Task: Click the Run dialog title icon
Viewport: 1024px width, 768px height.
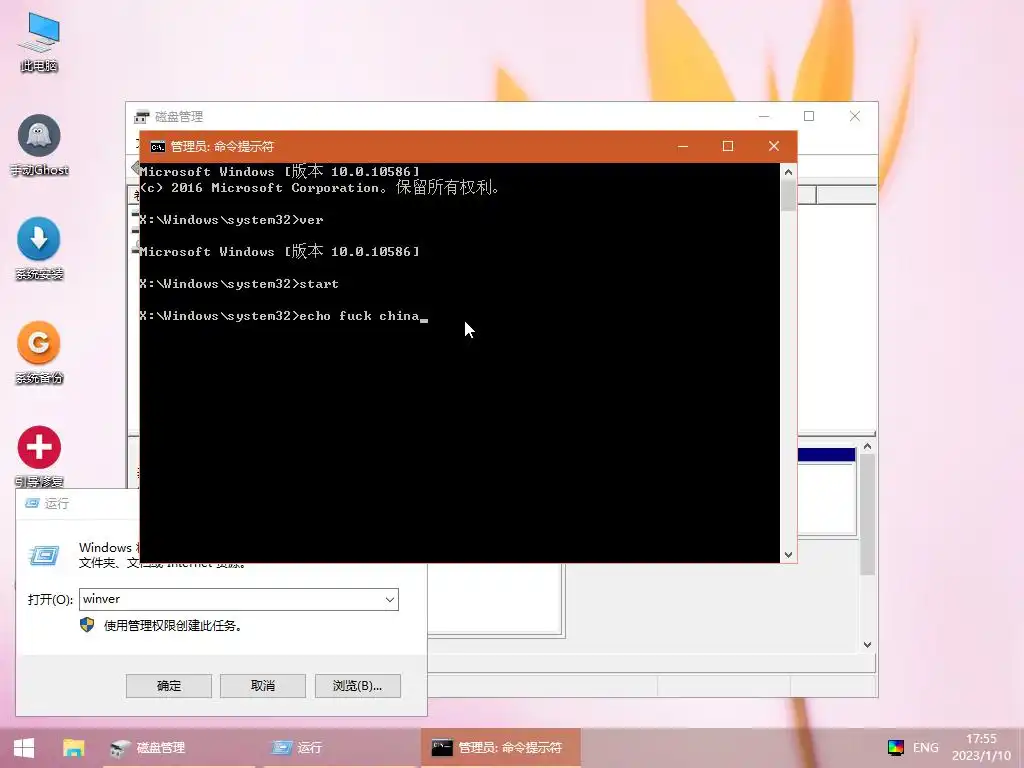Action: click(x=31, y=503)
